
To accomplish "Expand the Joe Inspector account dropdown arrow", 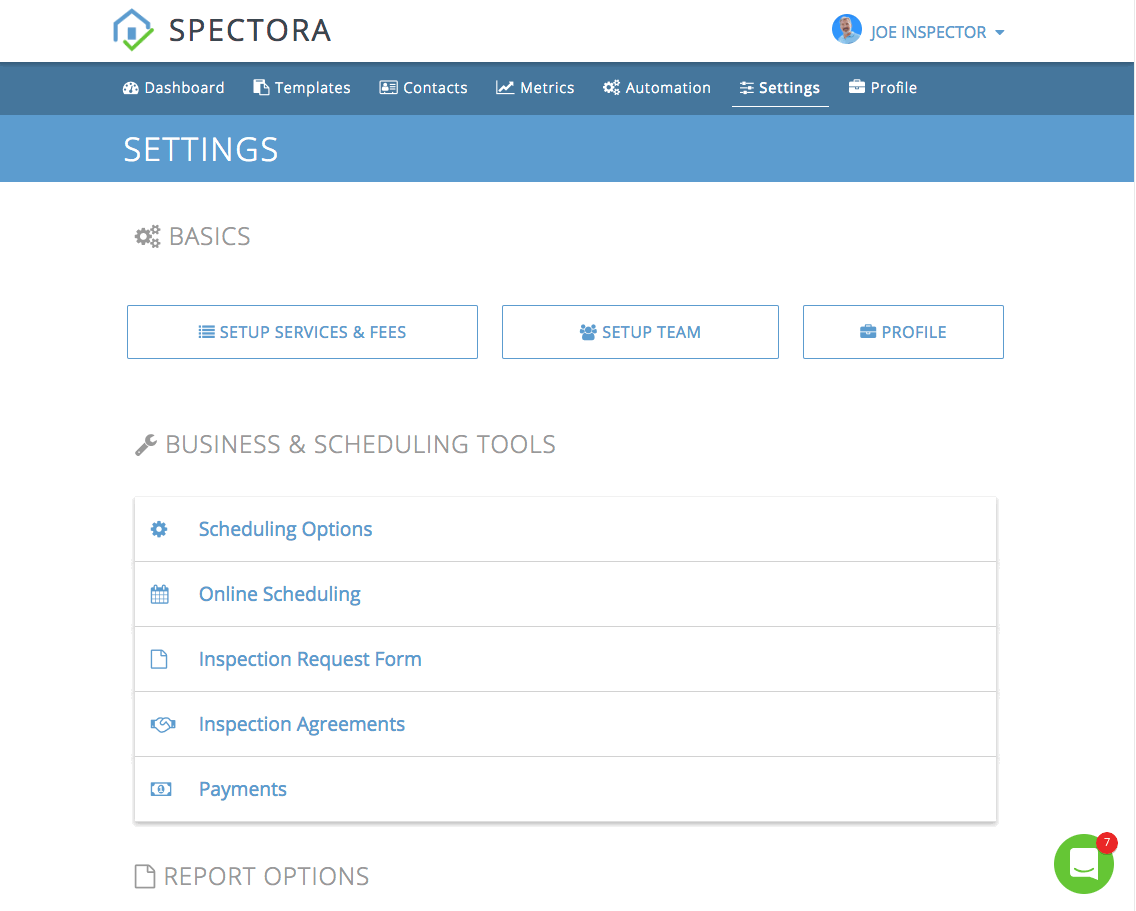I will [x=1000, y=33].
